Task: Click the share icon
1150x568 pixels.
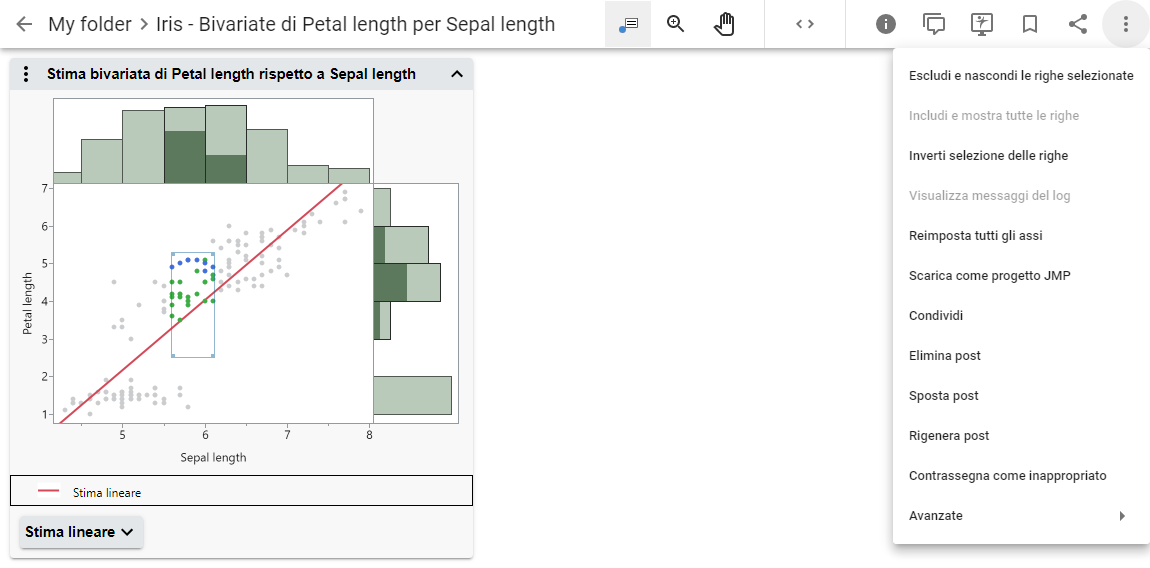Action: pyautogui.click(x=1078, y=24)
